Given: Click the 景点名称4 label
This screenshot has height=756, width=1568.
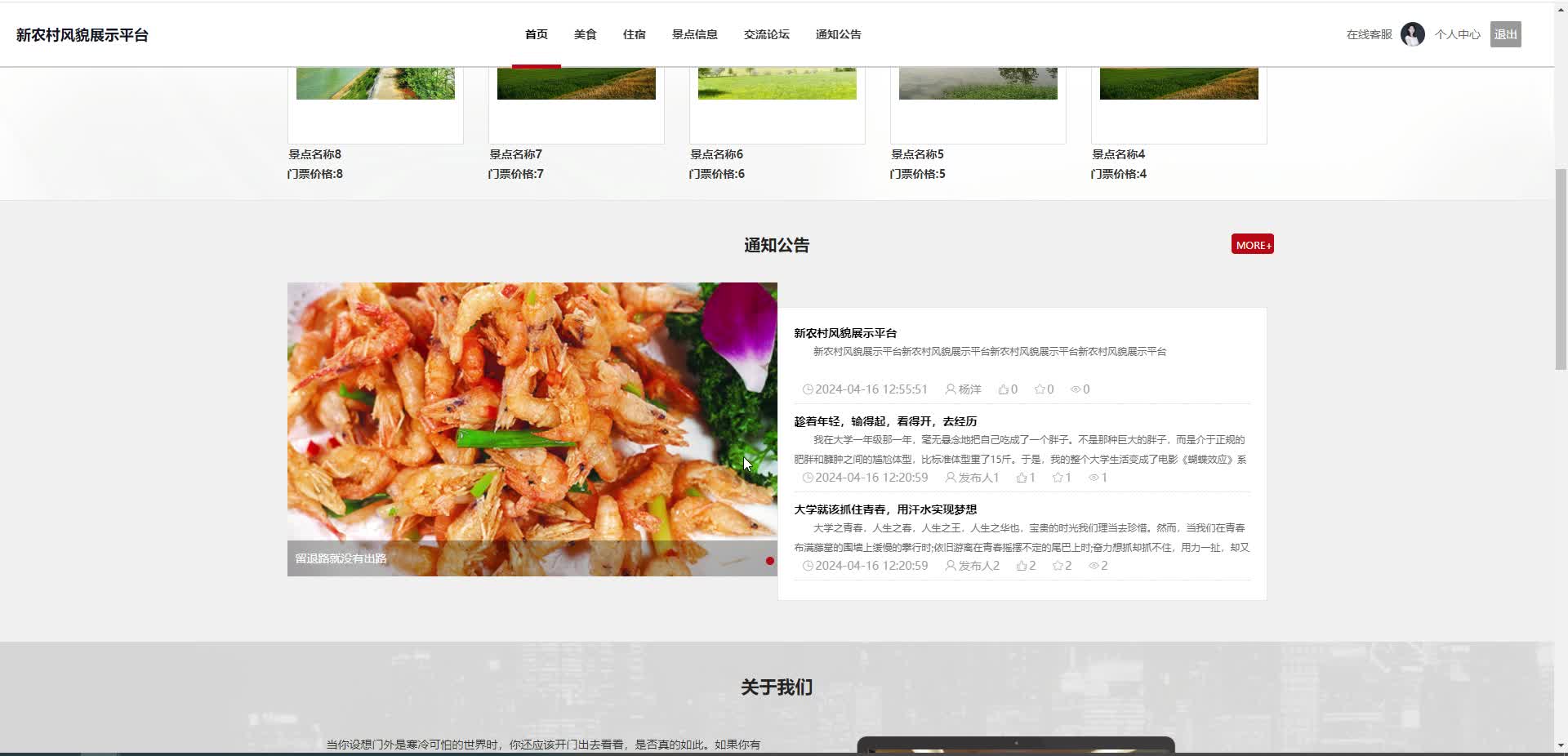Looking at the screenshot, I should click(x=1118, y=154).
